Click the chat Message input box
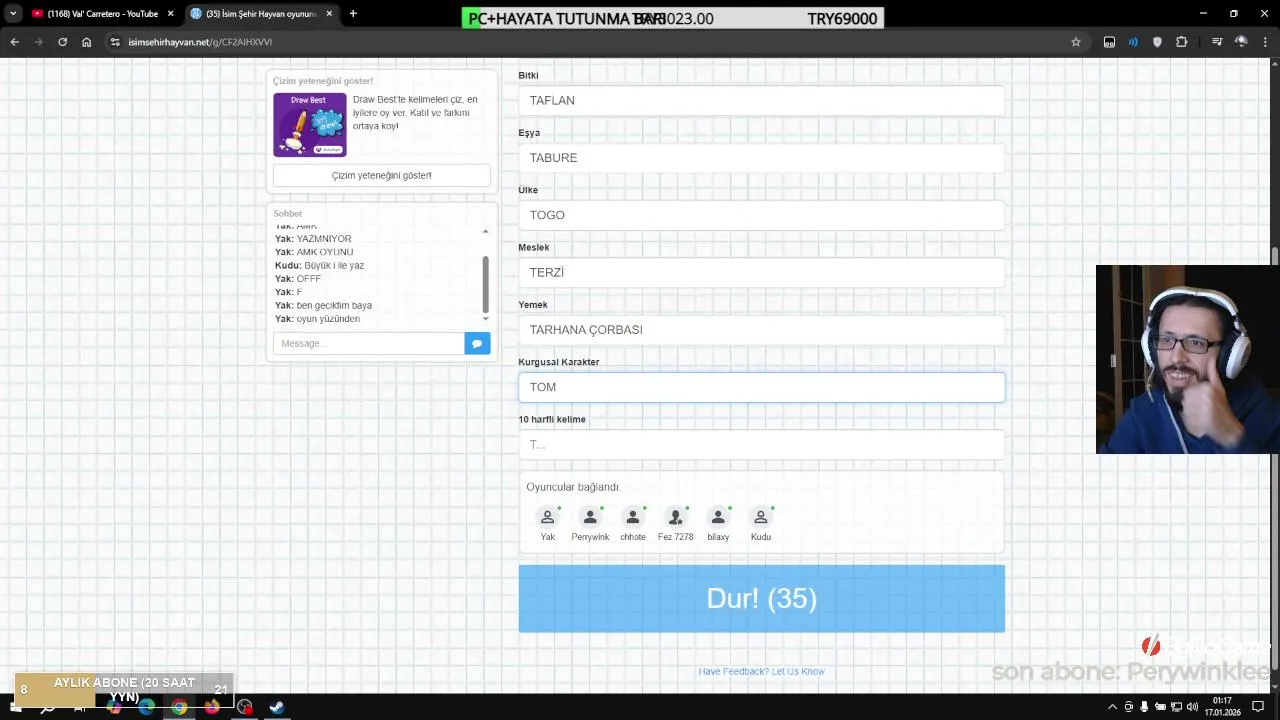1280x720 pixels. pyautogui.click(x=368, y=343)
